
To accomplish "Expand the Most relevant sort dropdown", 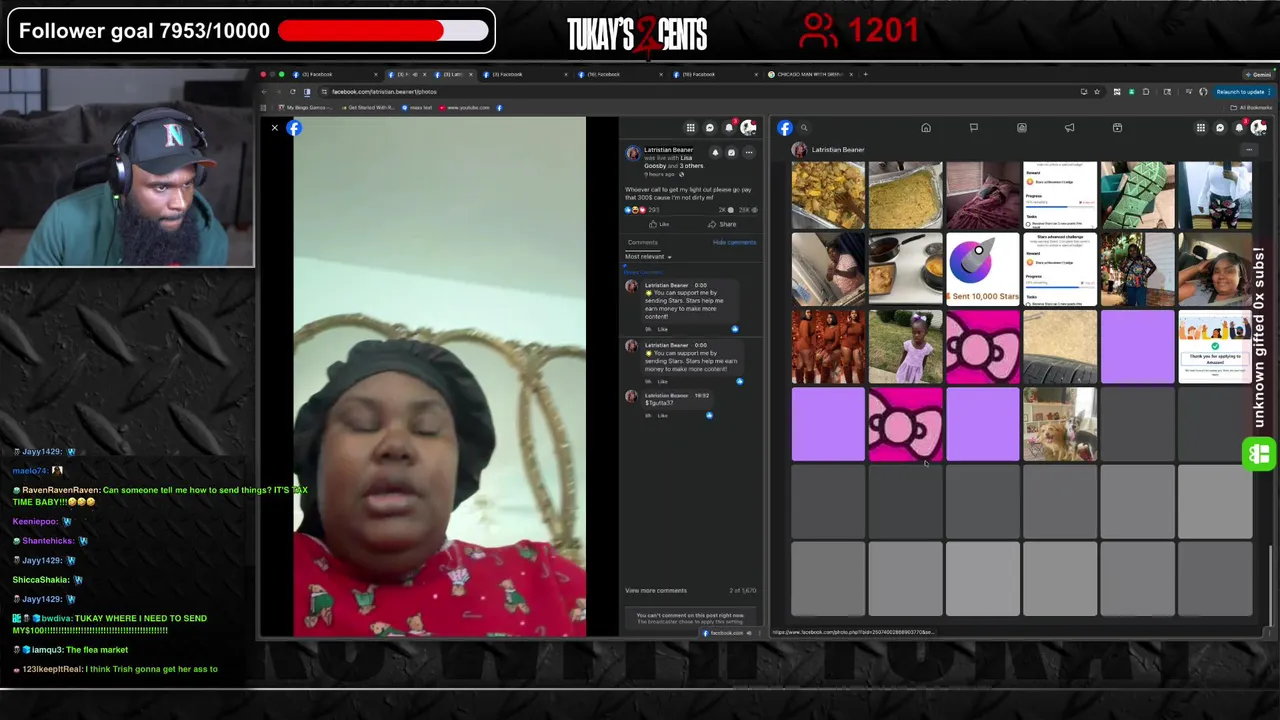I will [x=649, y=257].
